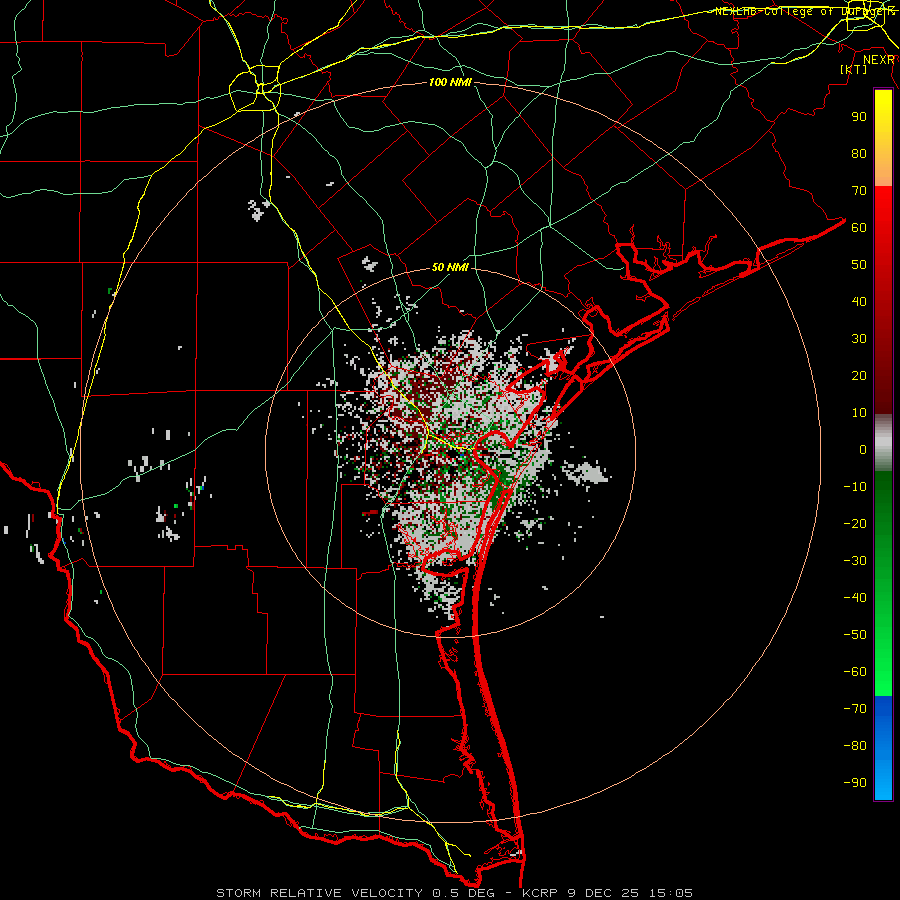Click the 9 DEC 25 date in the caption

605,893
